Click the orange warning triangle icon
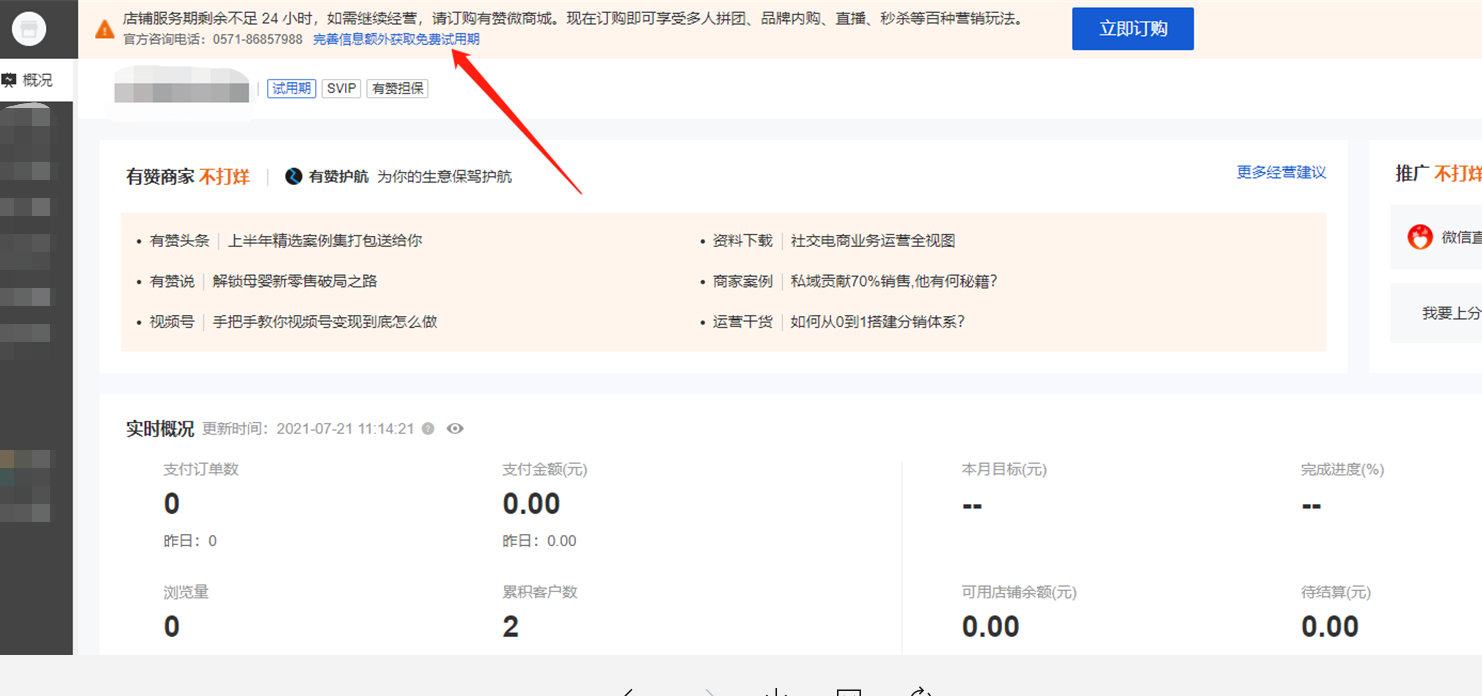This screenshot has width=1482, height=696. pos(105,29)
